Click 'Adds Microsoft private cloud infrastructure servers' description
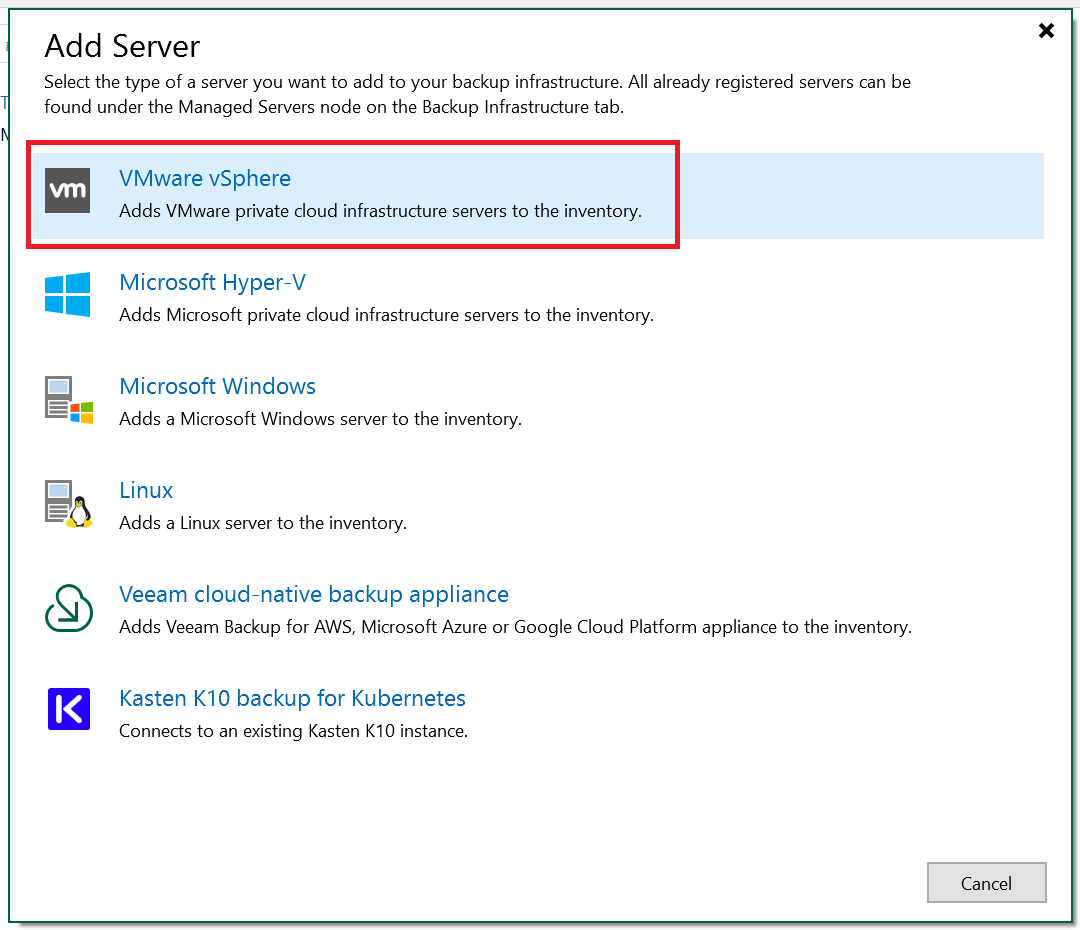 386,315
